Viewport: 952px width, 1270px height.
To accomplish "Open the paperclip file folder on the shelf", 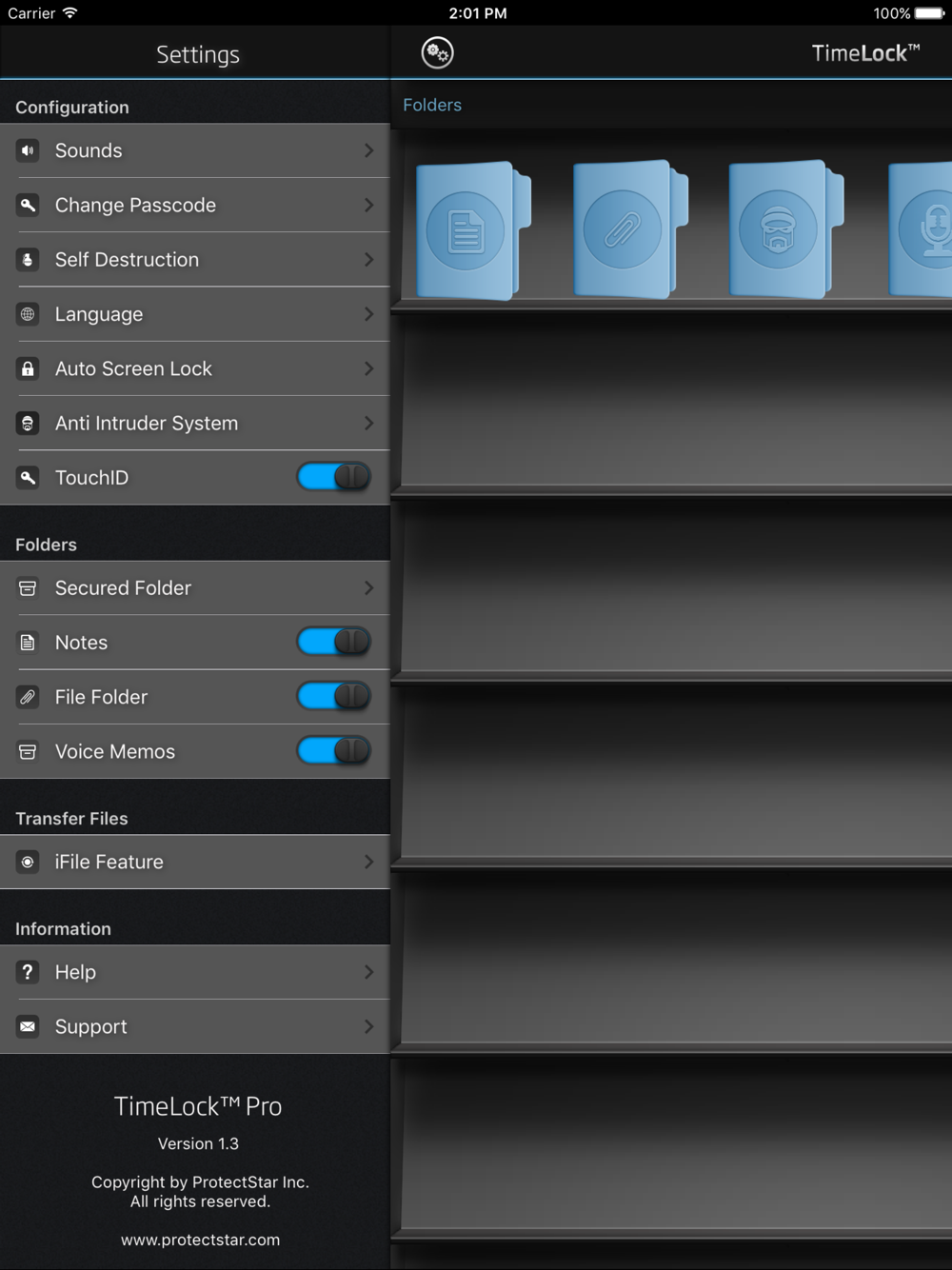I will (x=629, y=230).
